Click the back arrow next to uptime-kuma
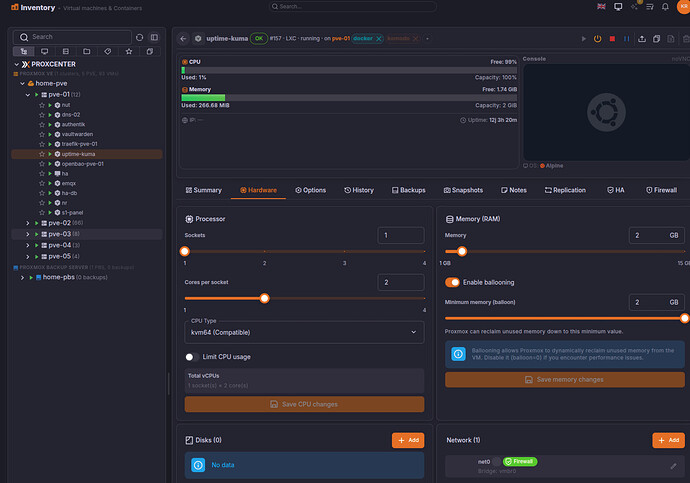This screenshot has height=483, width=690. click(x=183, y=39)
